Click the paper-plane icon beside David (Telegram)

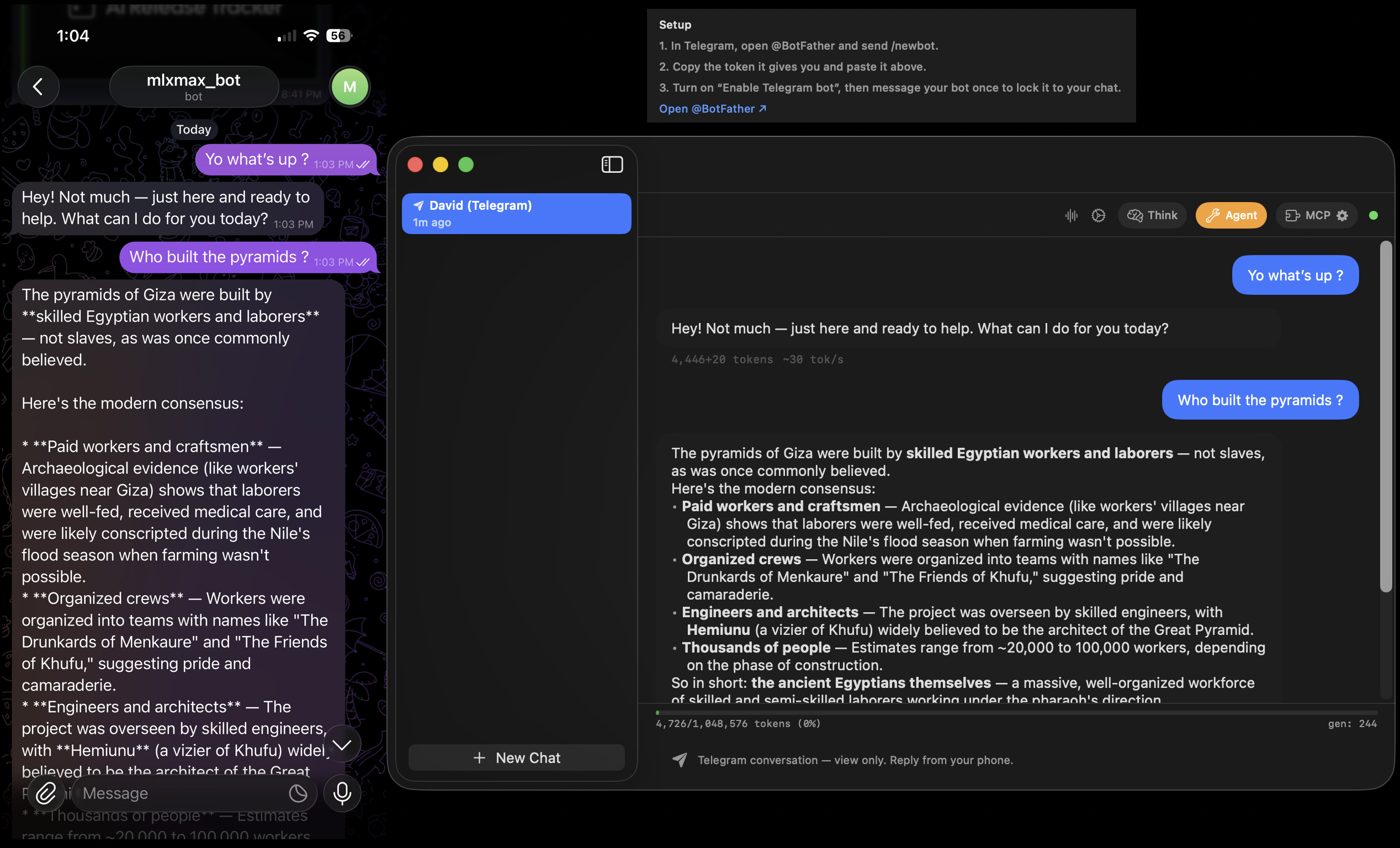(418, 205)
